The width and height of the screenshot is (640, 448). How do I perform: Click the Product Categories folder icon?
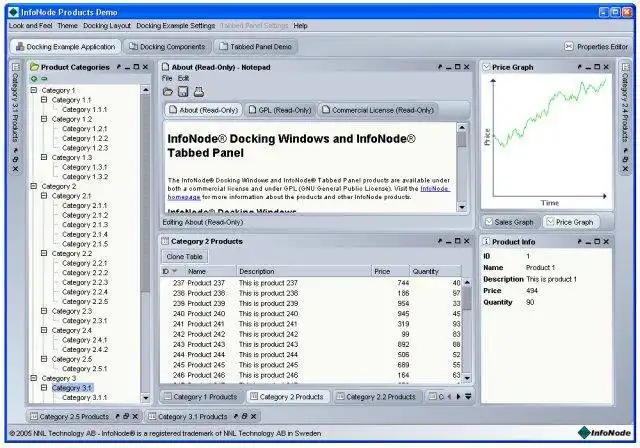(x=35, y=67)
